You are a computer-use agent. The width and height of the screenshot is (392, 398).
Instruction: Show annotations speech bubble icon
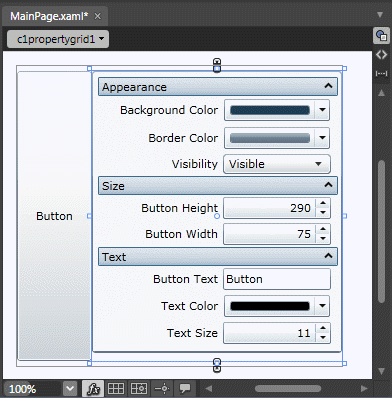tap(185, 388)
